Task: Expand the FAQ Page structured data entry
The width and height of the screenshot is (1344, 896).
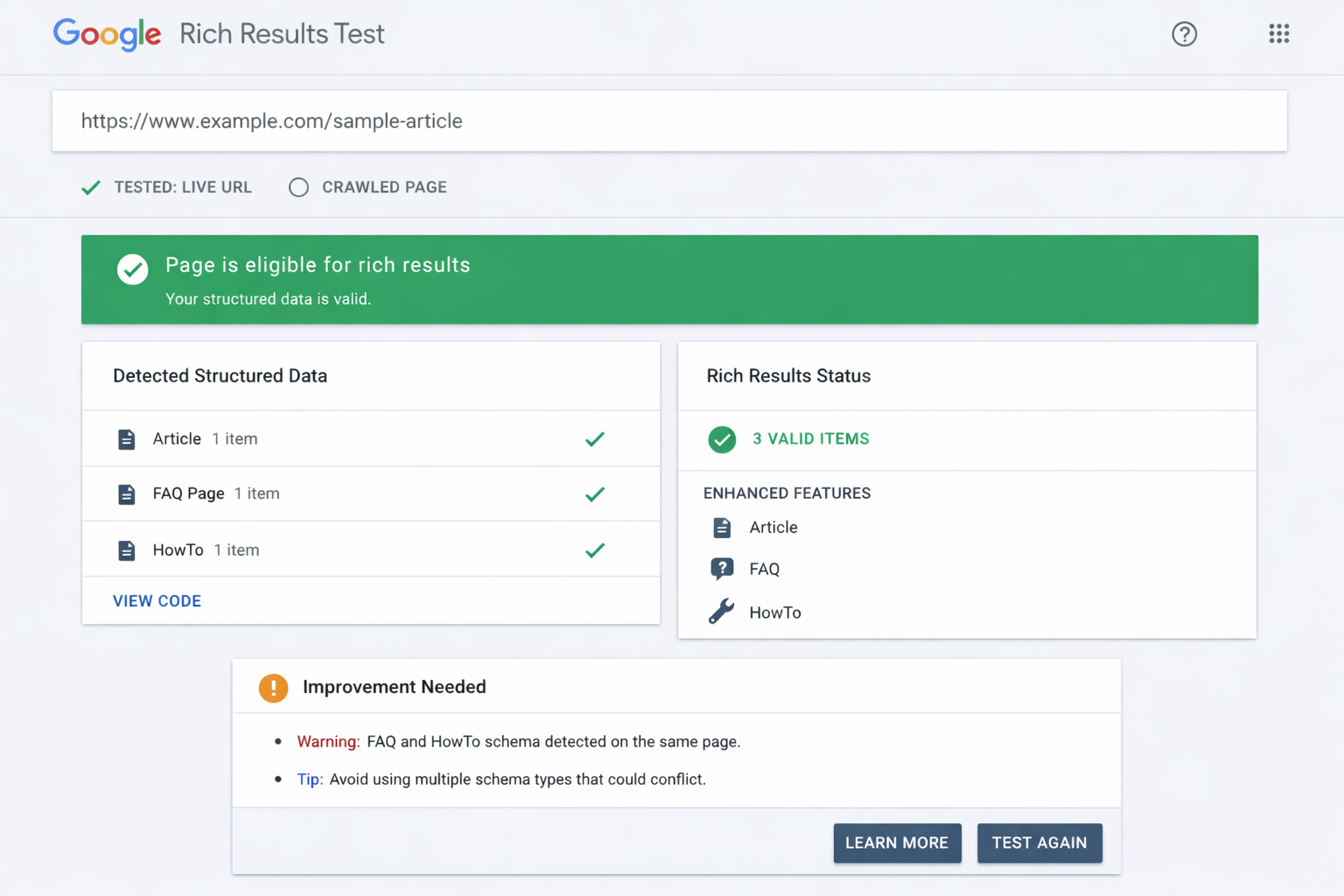Action: click(x=189, y=493)
